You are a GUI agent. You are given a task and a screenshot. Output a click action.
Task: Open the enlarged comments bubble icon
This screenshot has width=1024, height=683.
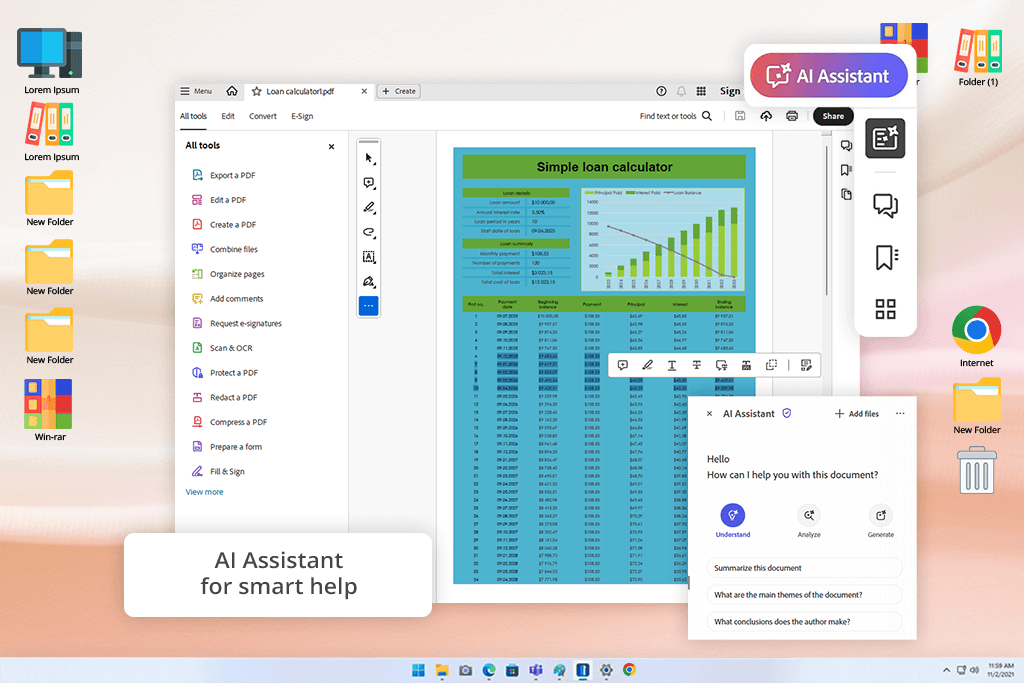[886, 206]
